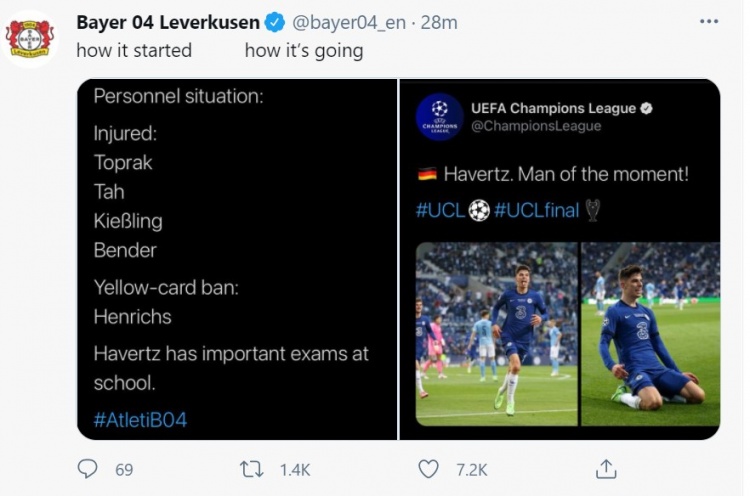750x496 pixels.
Task: Open the #AtletiB04 hashtag
Action: (x=140, y=420)
